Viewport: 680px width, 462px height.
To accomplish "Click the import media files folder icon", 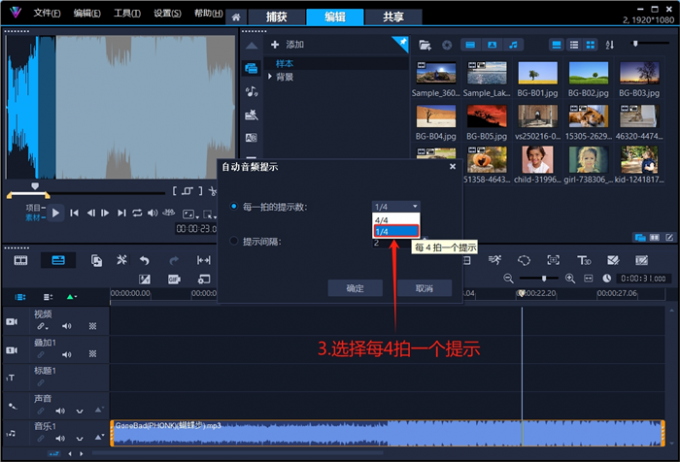I will (x=425, y=45).
